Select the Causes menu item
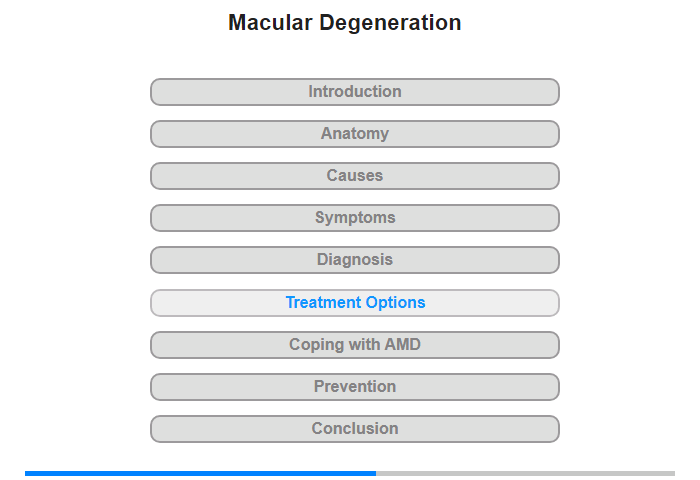Image resolution: width=700 pixels, height=480 pixels. [355, 176]
